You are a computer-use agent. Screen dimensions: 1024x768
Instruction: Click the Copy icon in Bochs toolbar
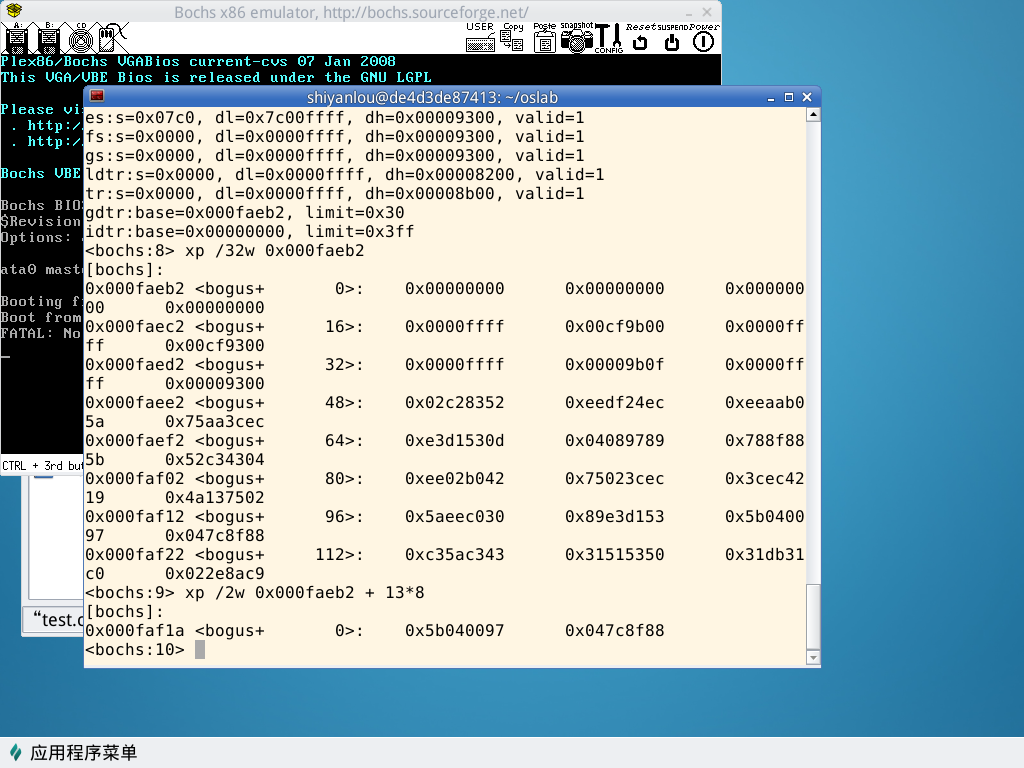pos(512,38)
